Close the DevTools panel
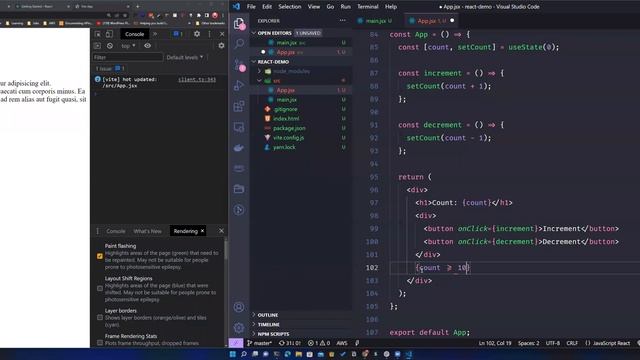This screenshot has height=360, width=640. 222,34
